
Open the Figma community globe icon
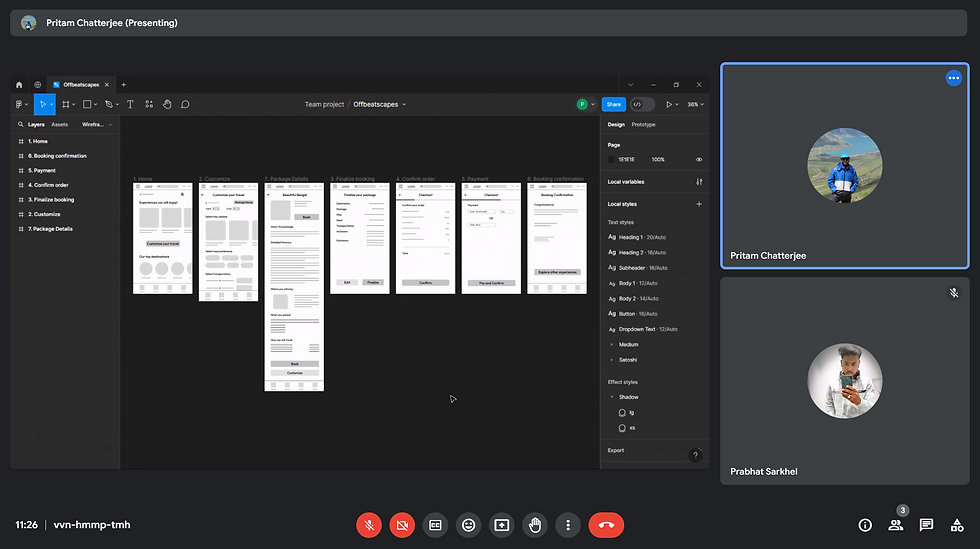(38, 84)
